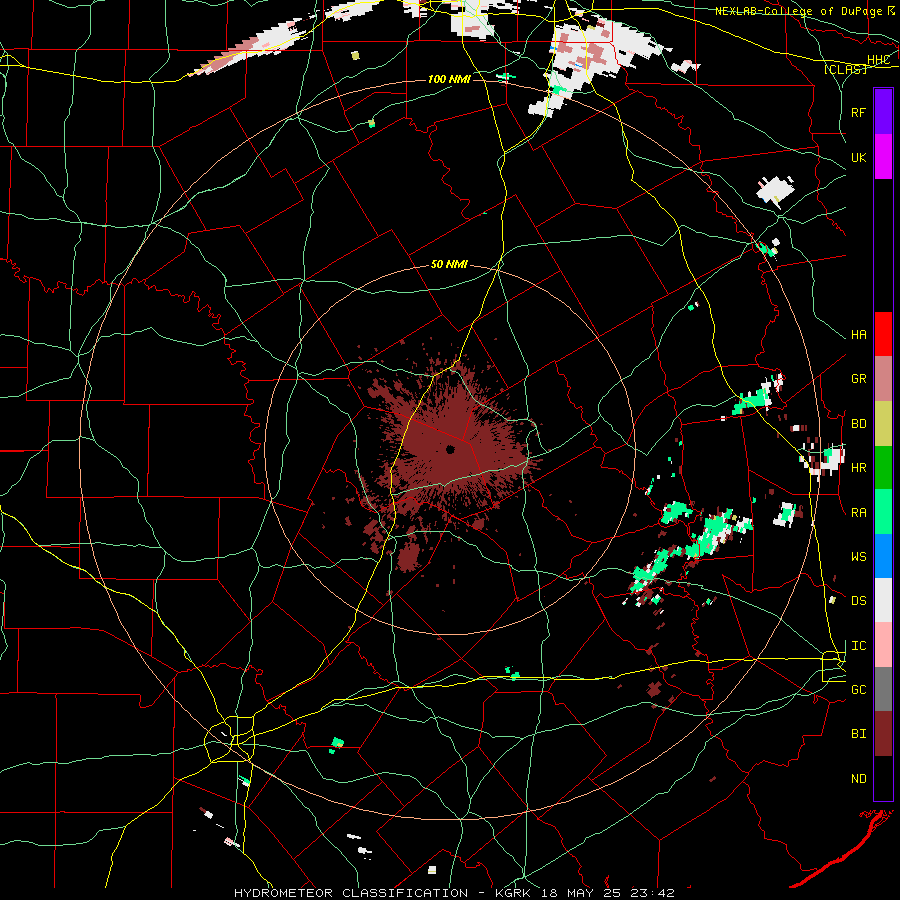Click the 100 NMI range ring label
Image resolution: width=900 pixels, height=900 pixels.
tap(449, 79)
